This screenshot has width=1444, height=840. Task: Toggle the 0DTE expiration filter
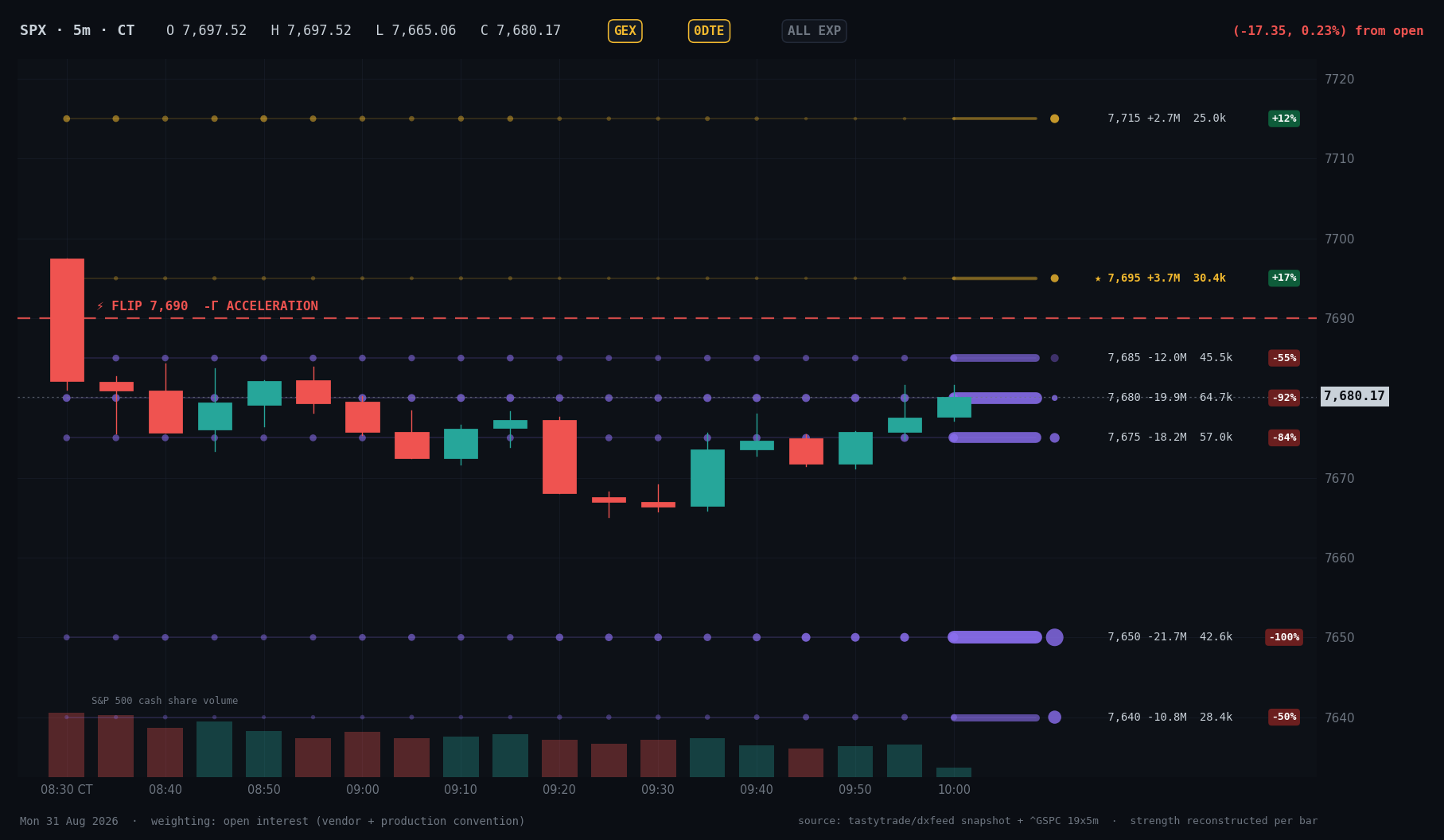tap(709, 31)
